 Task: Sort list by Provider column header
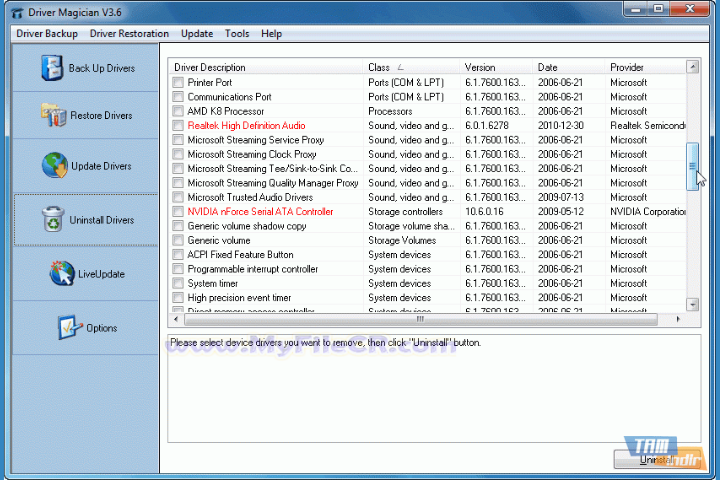coord(645,68)
